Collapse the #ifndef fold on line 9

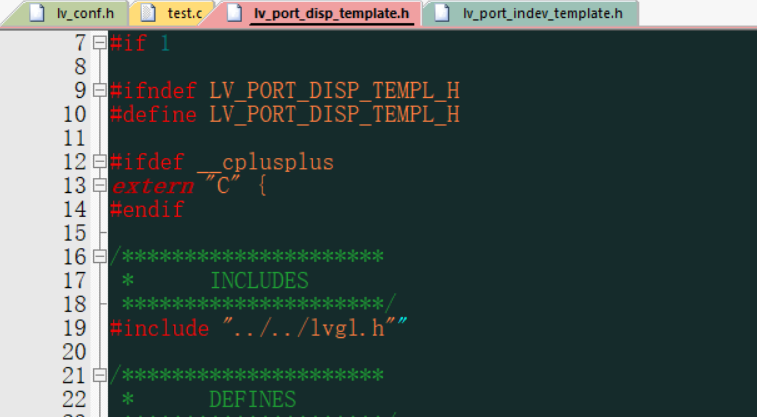[x=99, y=90]
